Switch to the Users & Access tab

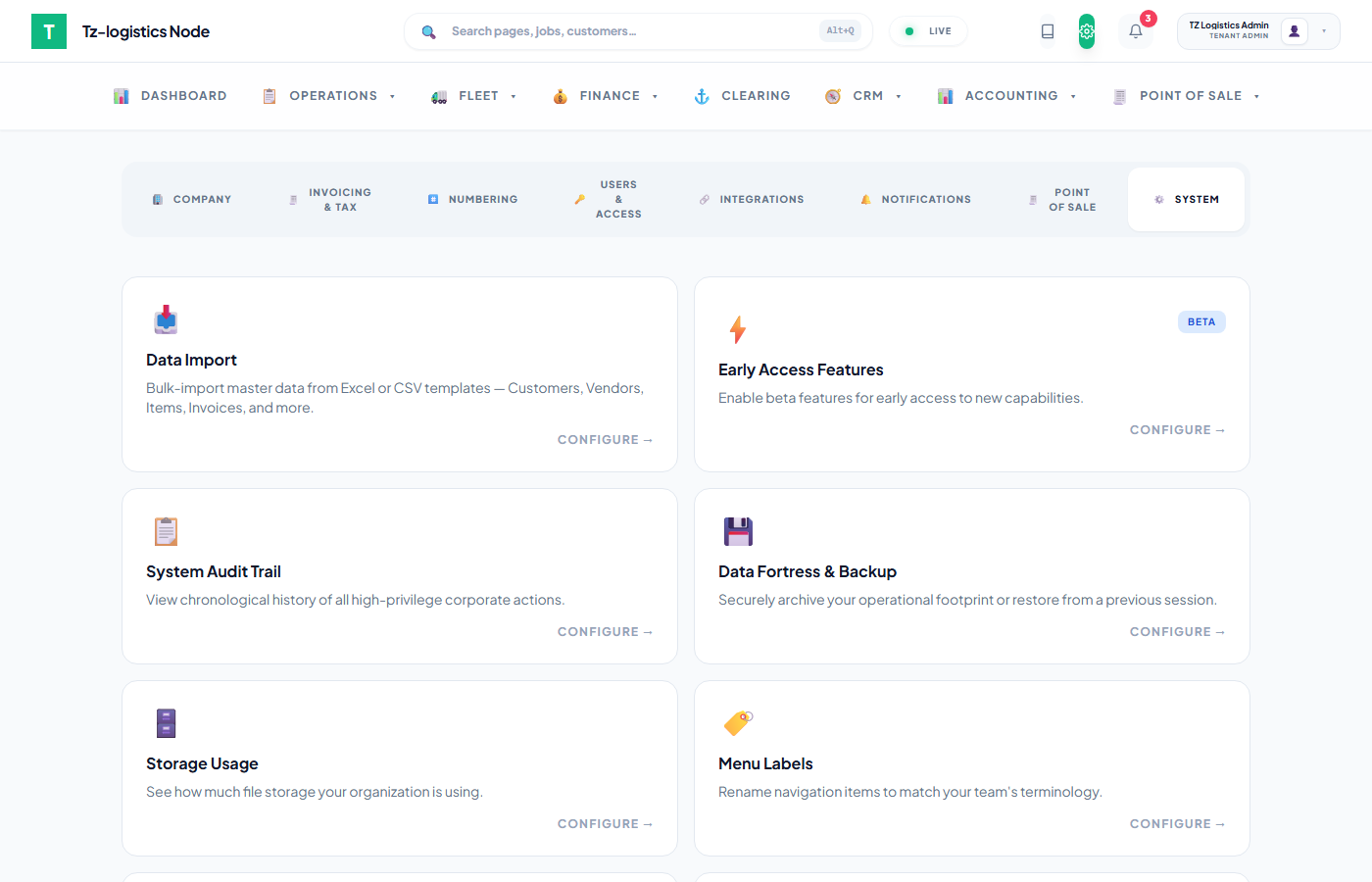coord(609,199)
